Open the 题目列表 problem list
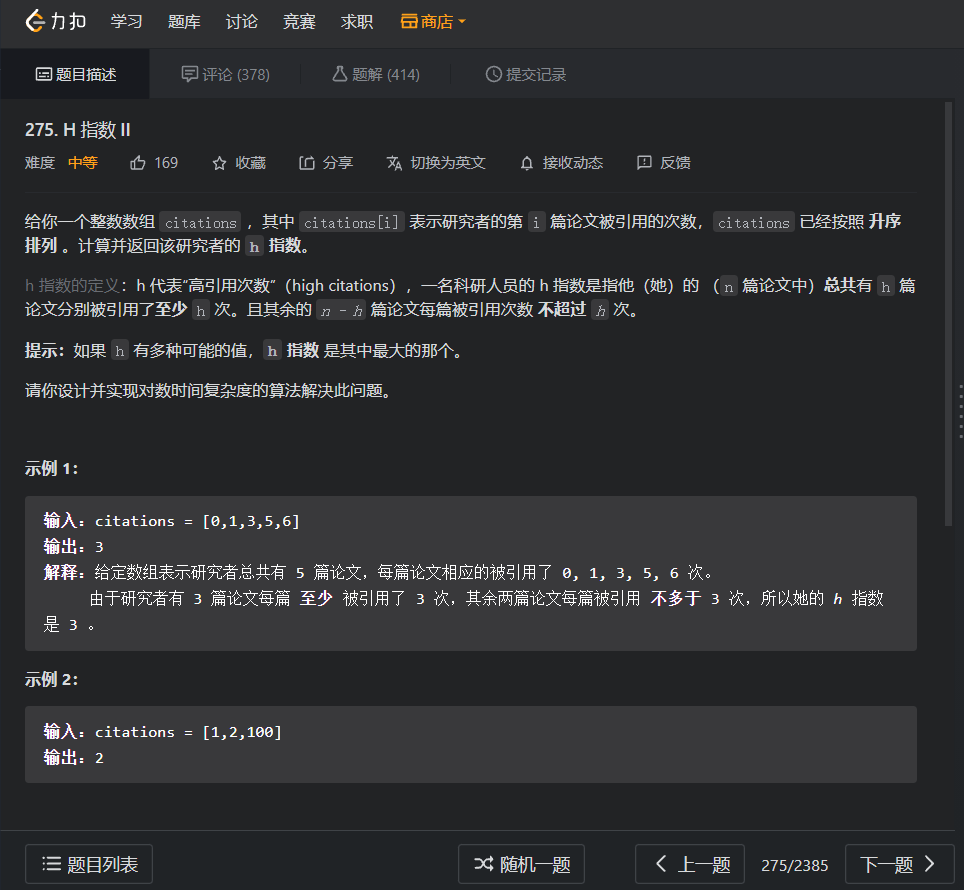 (89, 864)
